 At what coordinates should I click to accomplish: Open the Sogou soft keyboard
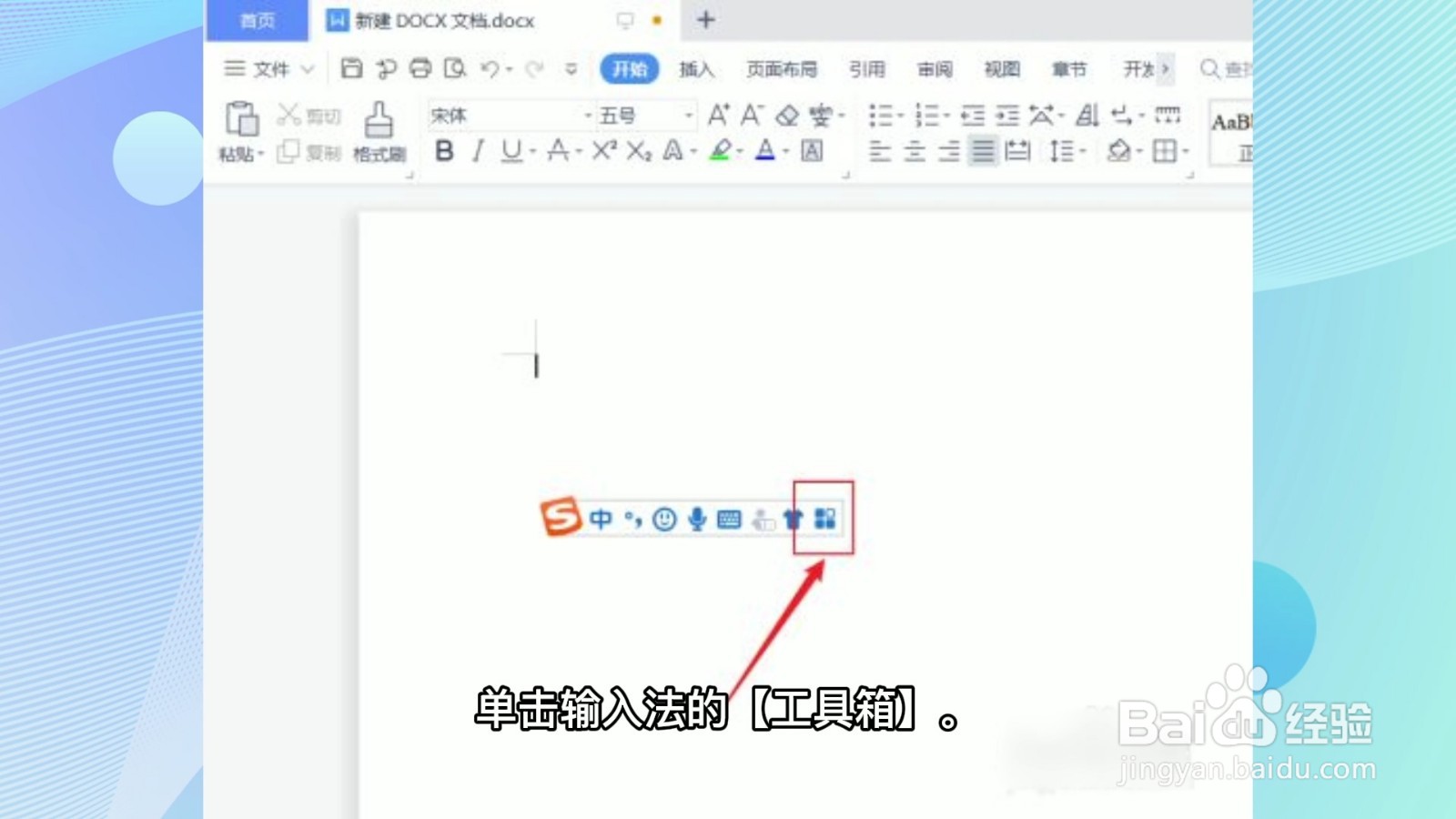coord(729,519)
